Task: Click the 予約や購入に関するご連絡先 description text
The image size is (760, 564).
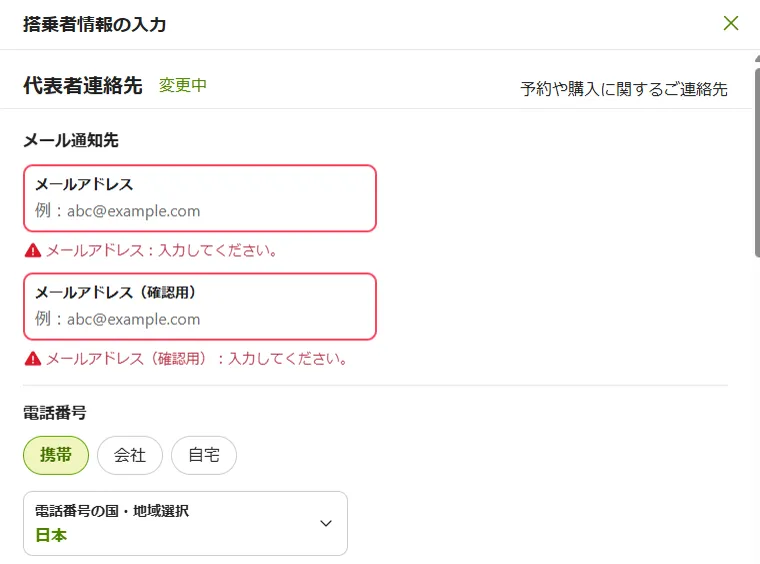Action: tap(624, 89)
